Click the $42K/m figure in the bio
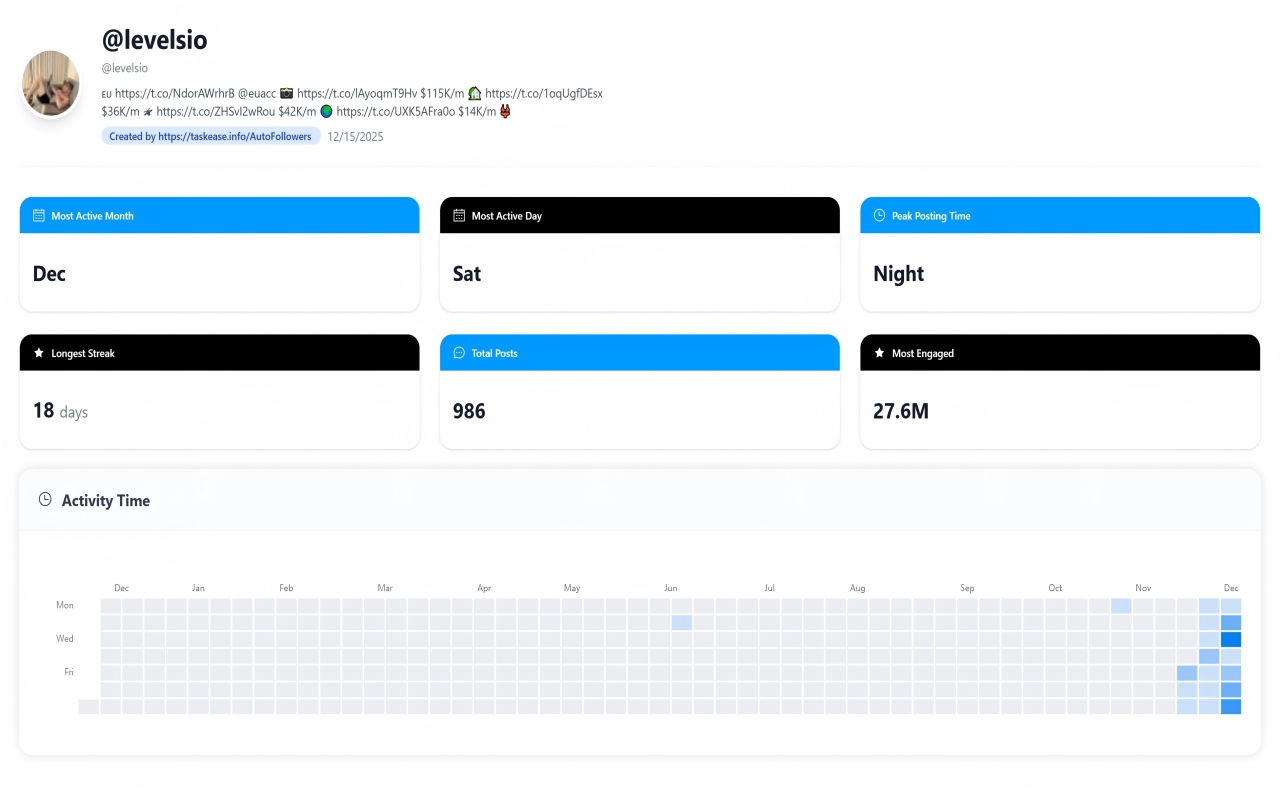The height and width of the screenshot is (800, 1280). tap(297, 112)
